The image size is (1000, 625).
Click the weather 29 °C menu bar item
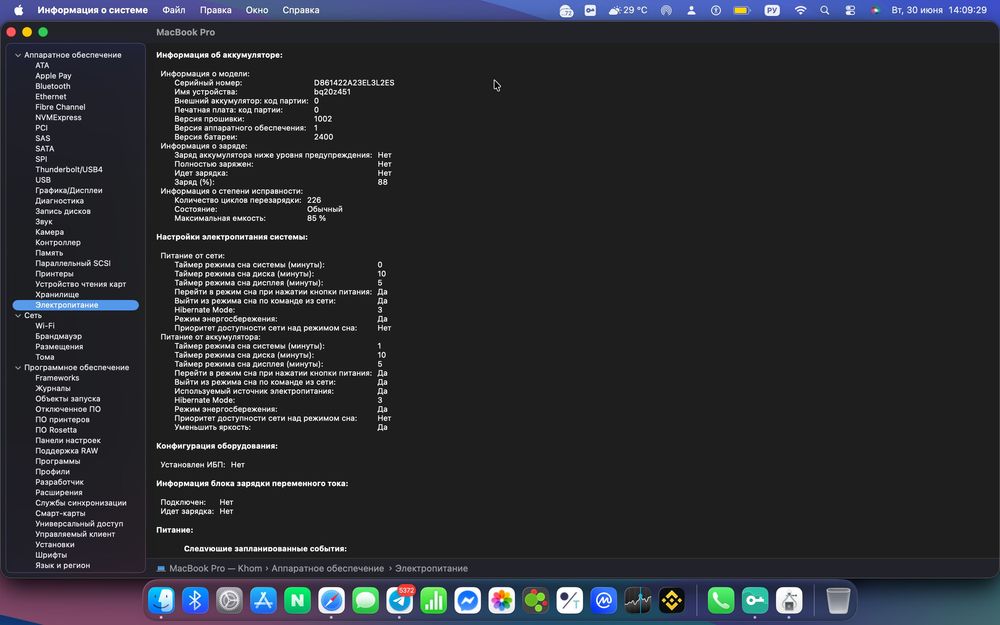[628, 10]
